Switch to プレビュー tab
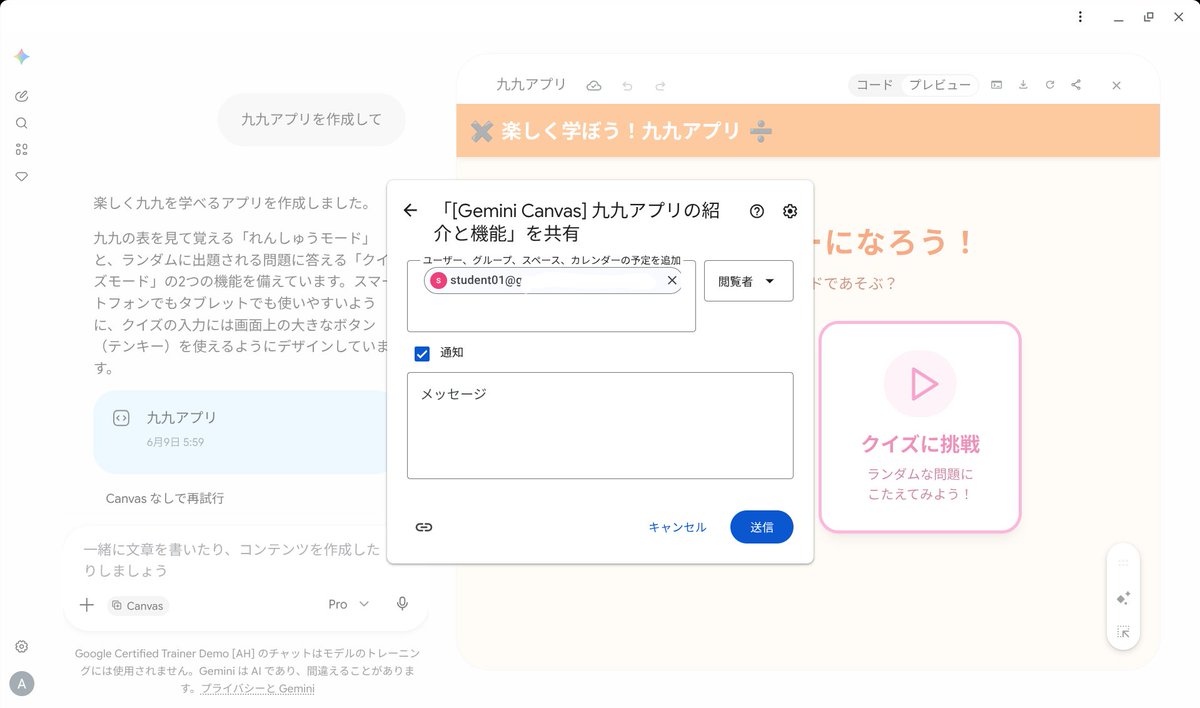1200x708 pixels. [939, 85]
